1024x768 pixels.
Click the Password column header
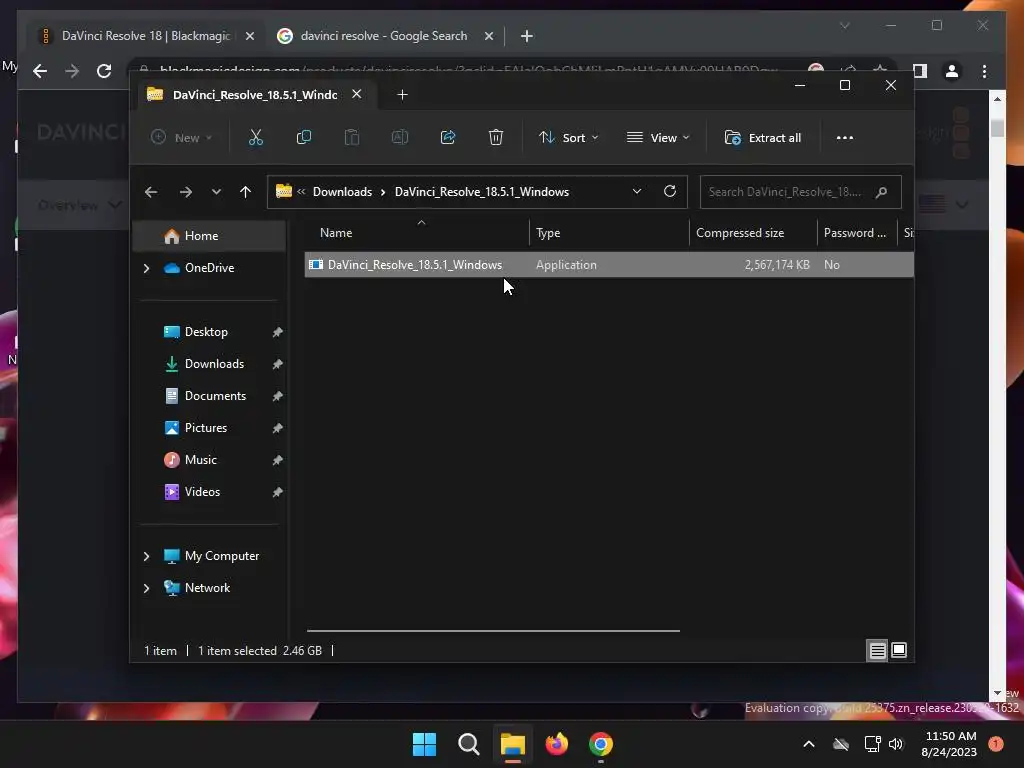click(x=857, y=233)
